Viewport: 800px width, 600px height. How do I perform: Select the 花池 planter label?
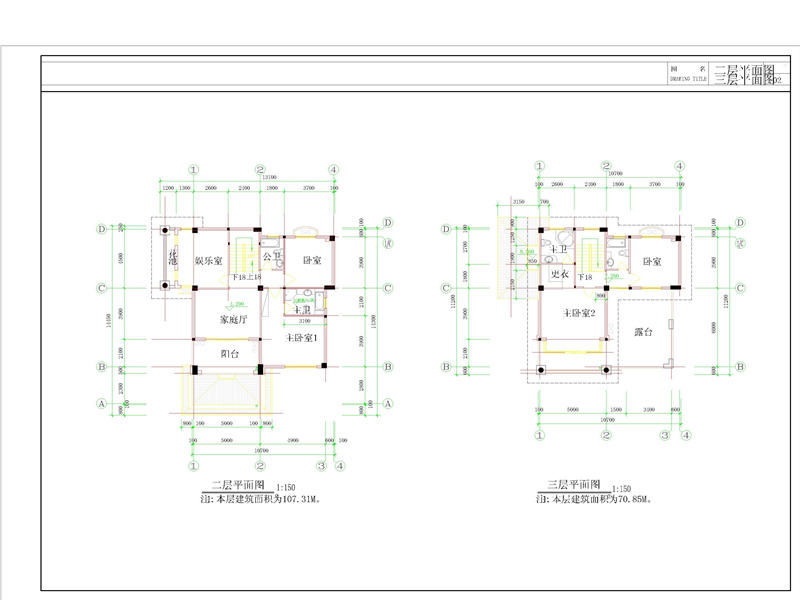172,258
